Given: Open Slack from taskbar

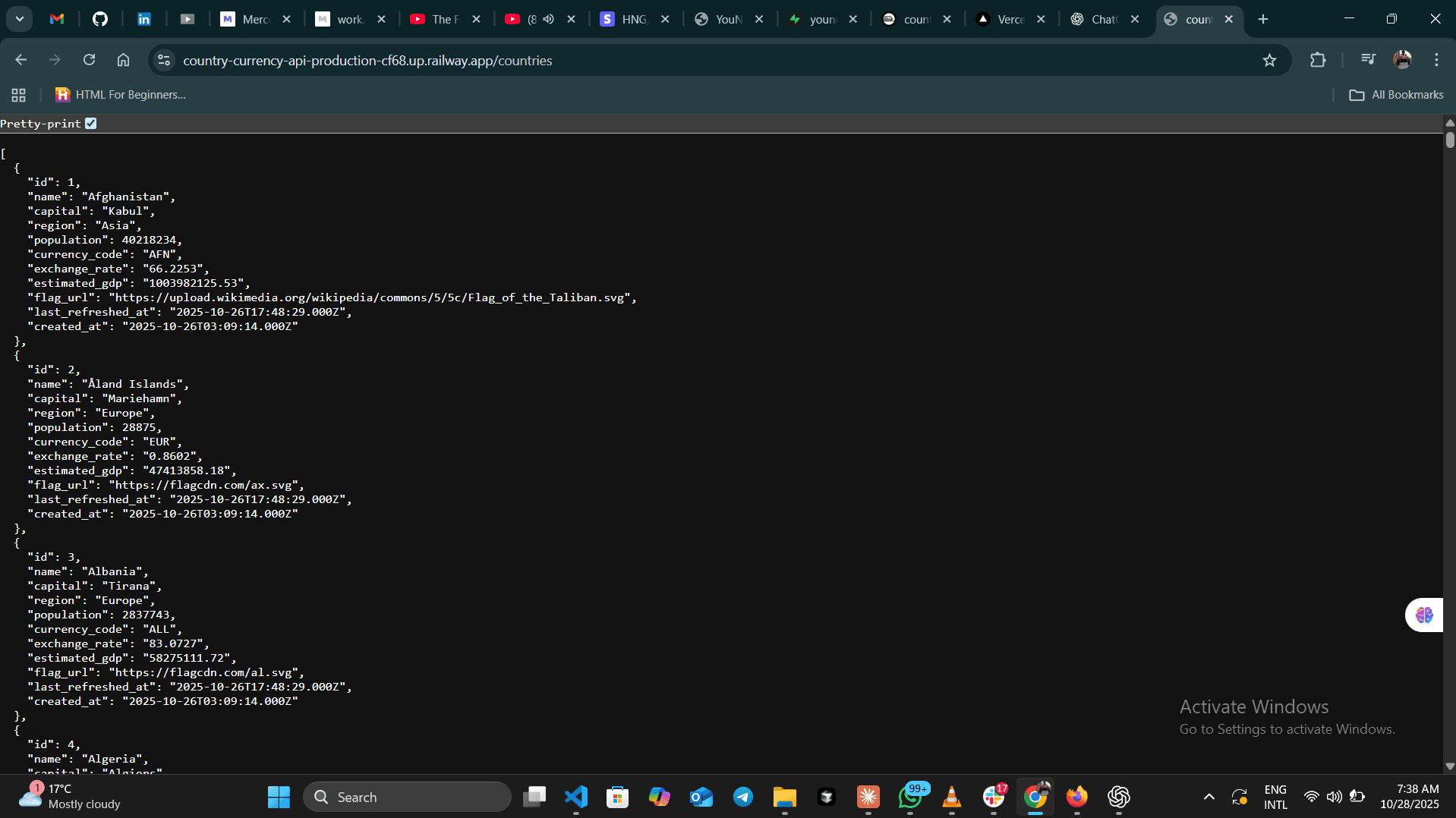Looking at the screenshot, I should point(994,797).
